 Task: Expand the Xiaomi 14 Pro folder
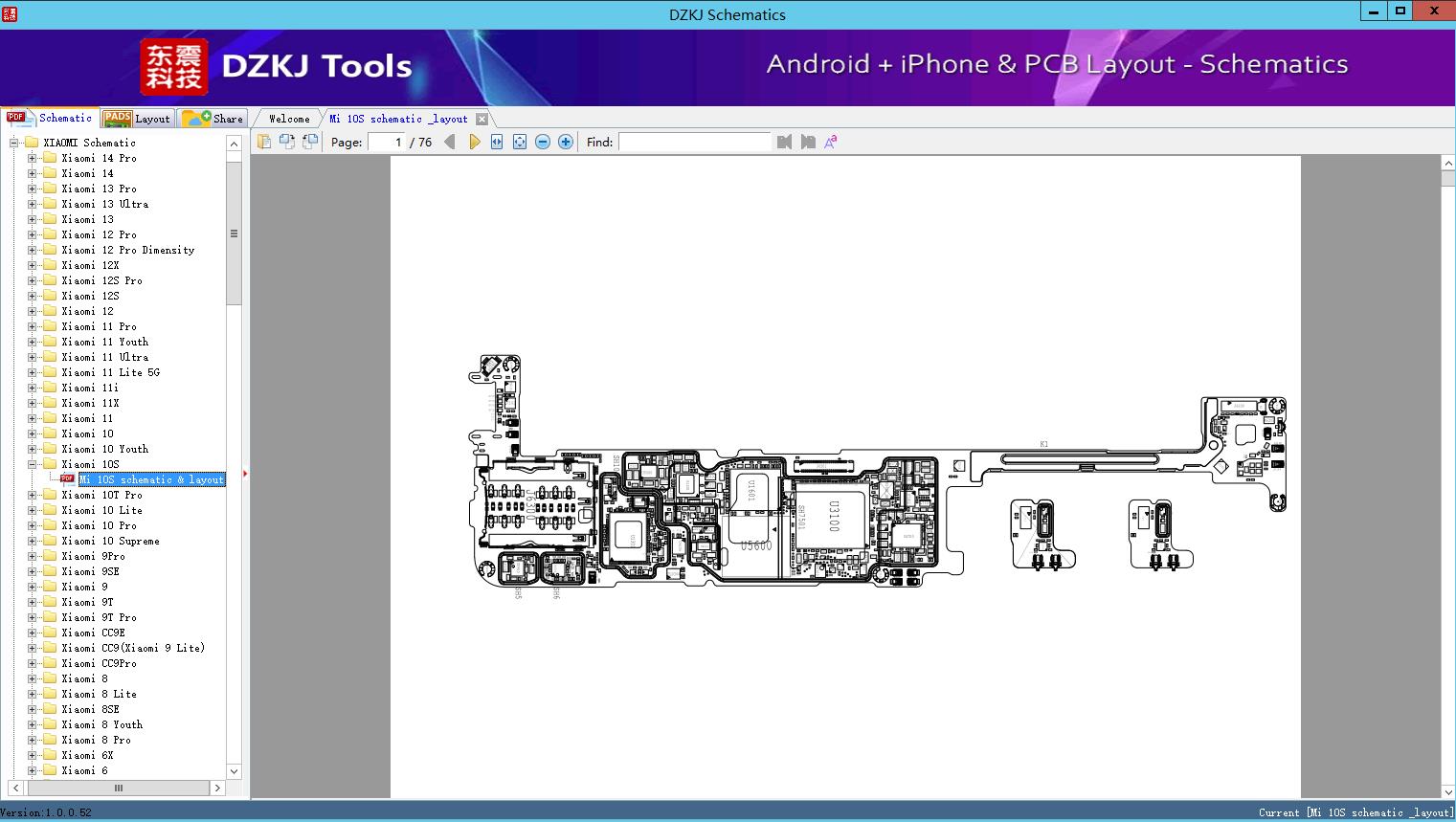[32, 158]
